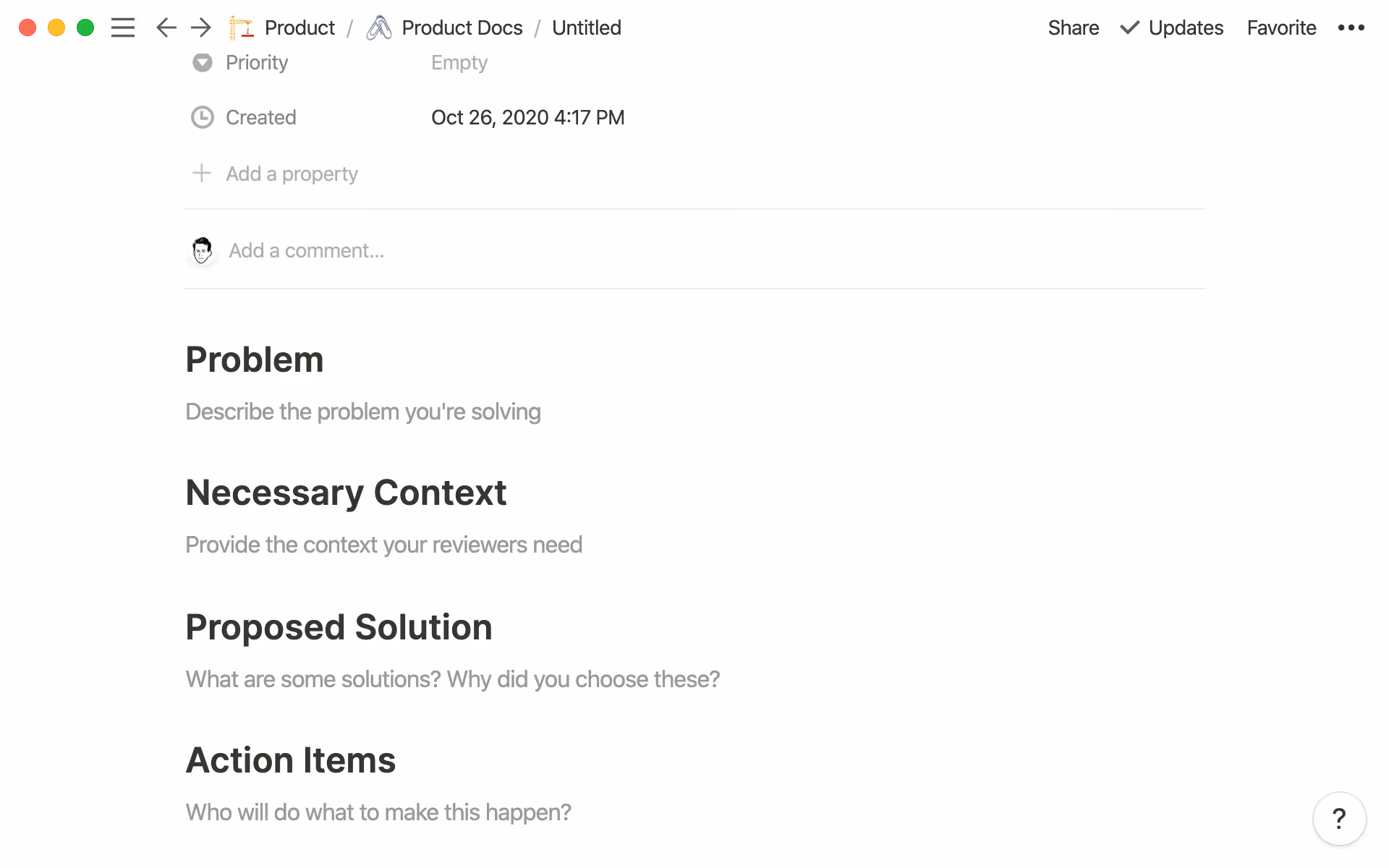The image size is (1389, 868).
Task: Click the clock icon beside Created
Action: (202, 117)
